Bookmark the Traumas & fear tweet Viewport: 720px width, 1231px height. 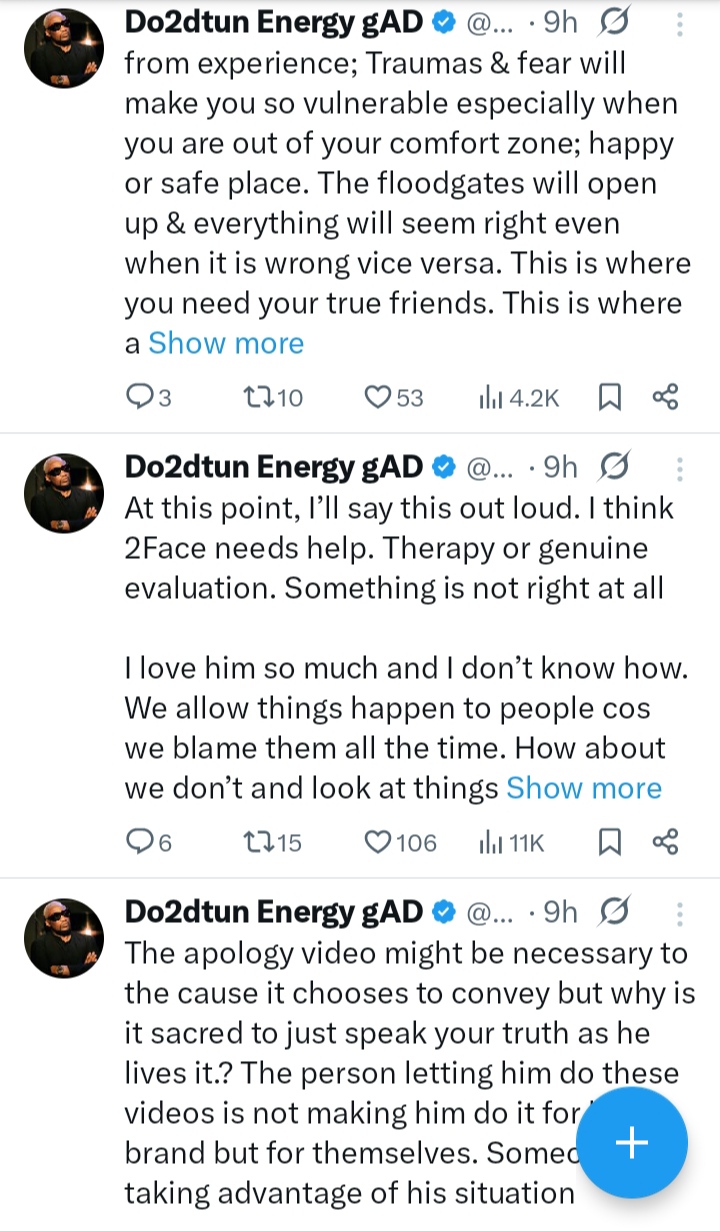[x=609, y=398]
